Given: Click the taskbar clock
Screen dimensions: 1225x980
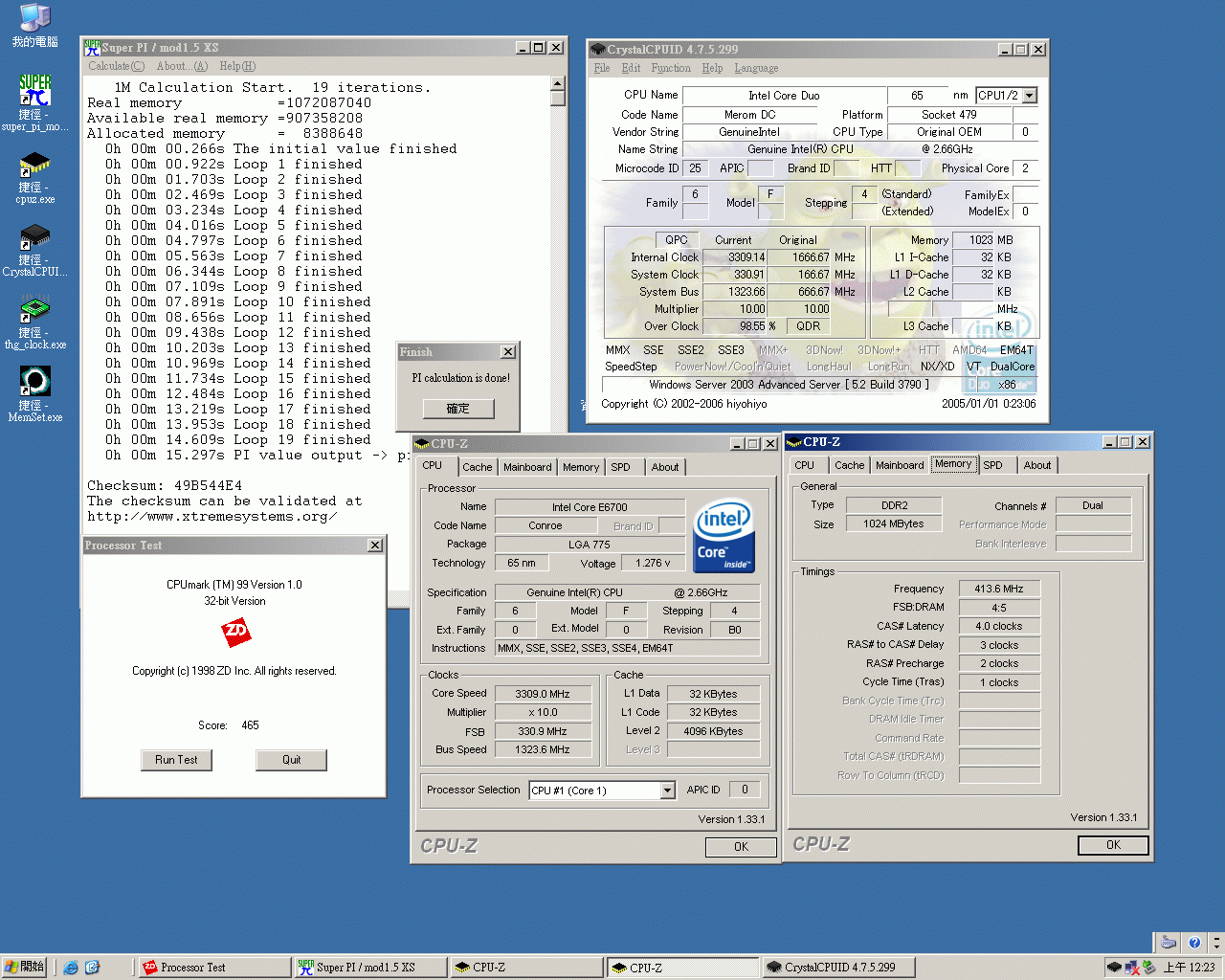Looking at the screenshot, I should click(1189, 968).
